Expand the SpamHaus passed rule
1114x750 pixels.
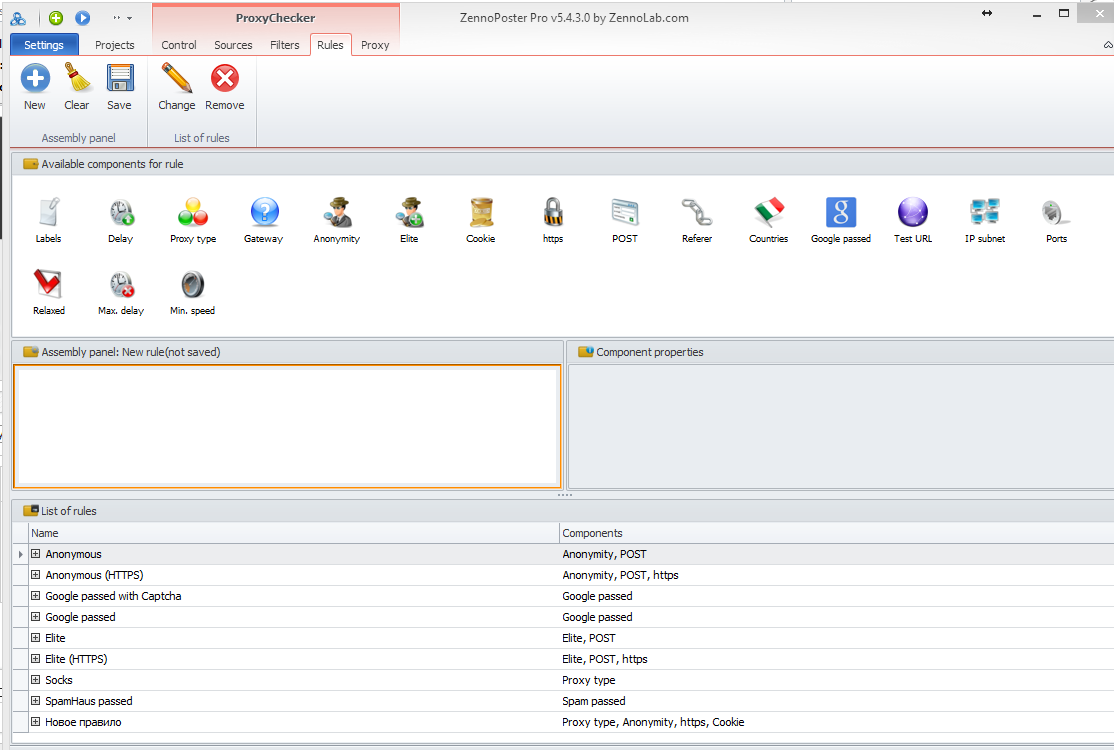[36, 700]
